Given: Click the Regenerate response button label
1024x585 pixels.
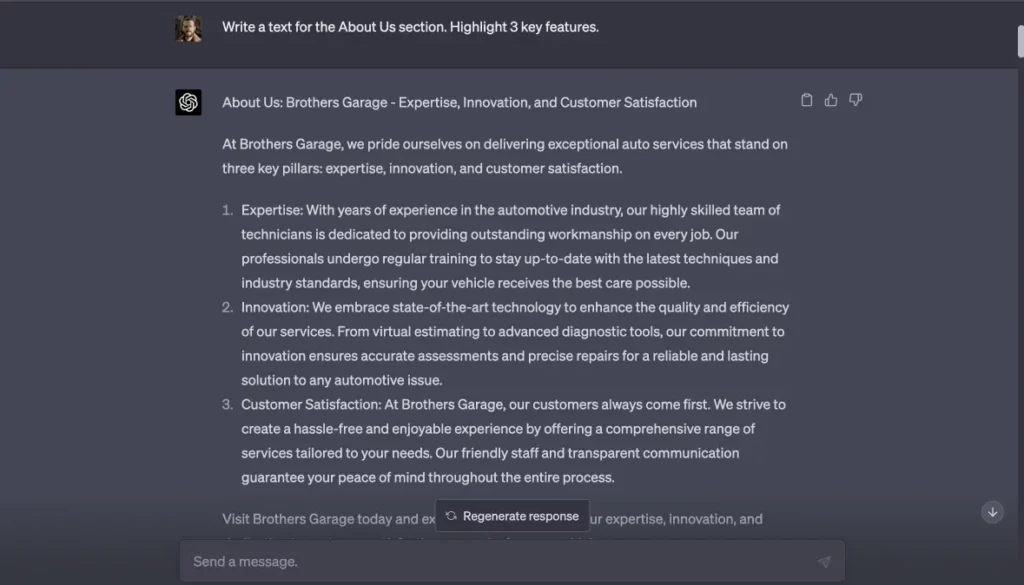Looking at the screenshot, I should tap(520, 516).
